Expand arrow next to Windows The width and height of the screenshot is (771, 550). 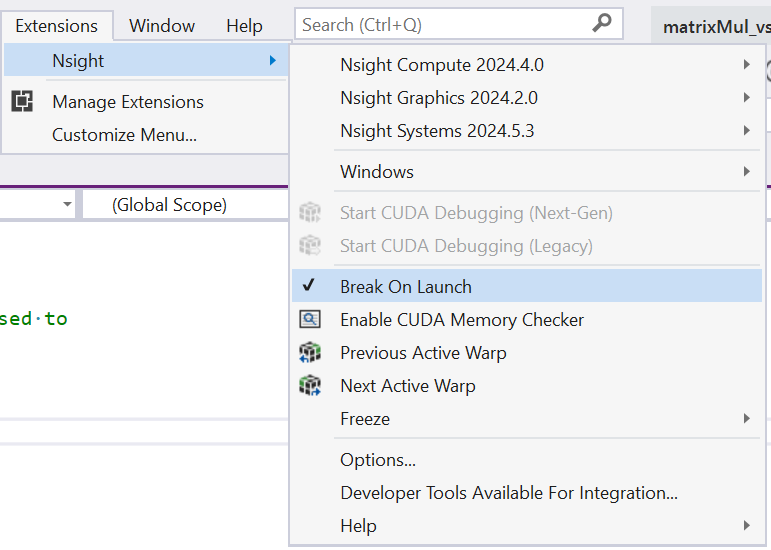[x=747, y=171]
